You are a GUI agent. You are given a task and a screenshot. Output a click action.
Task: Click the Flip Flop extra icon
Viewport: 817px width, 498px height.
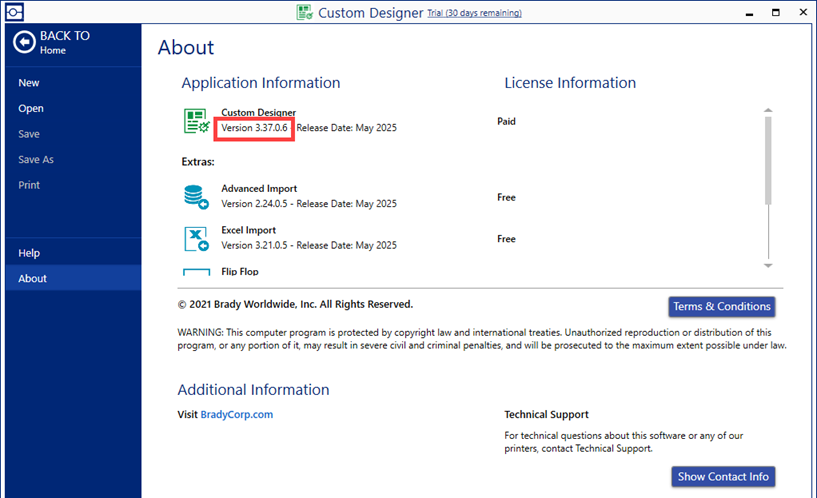click(x=195, y=271)
